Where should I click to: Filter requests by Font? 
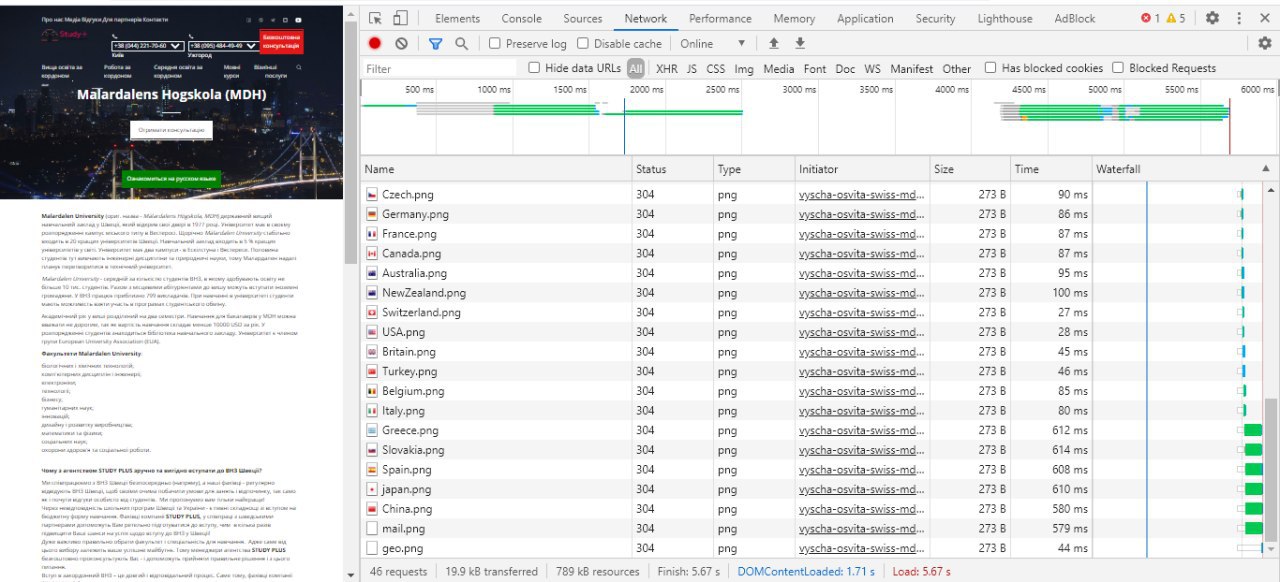point(815,69)
